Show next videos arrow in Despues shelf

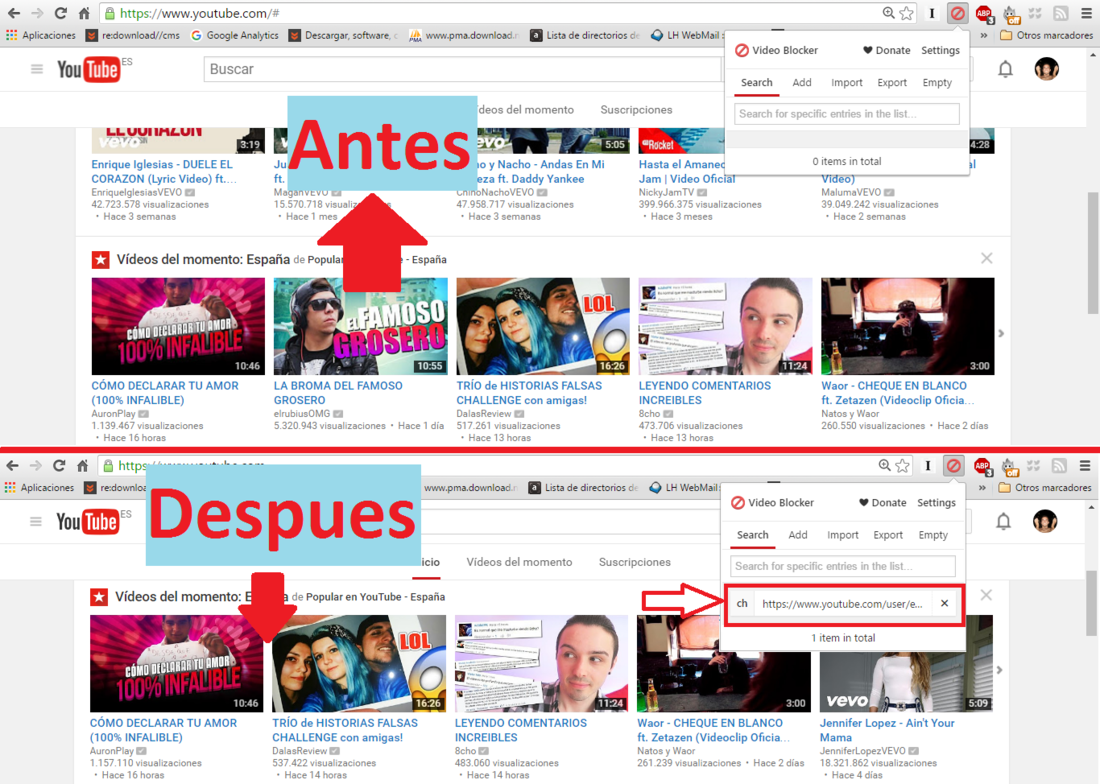coord(1000,670)
